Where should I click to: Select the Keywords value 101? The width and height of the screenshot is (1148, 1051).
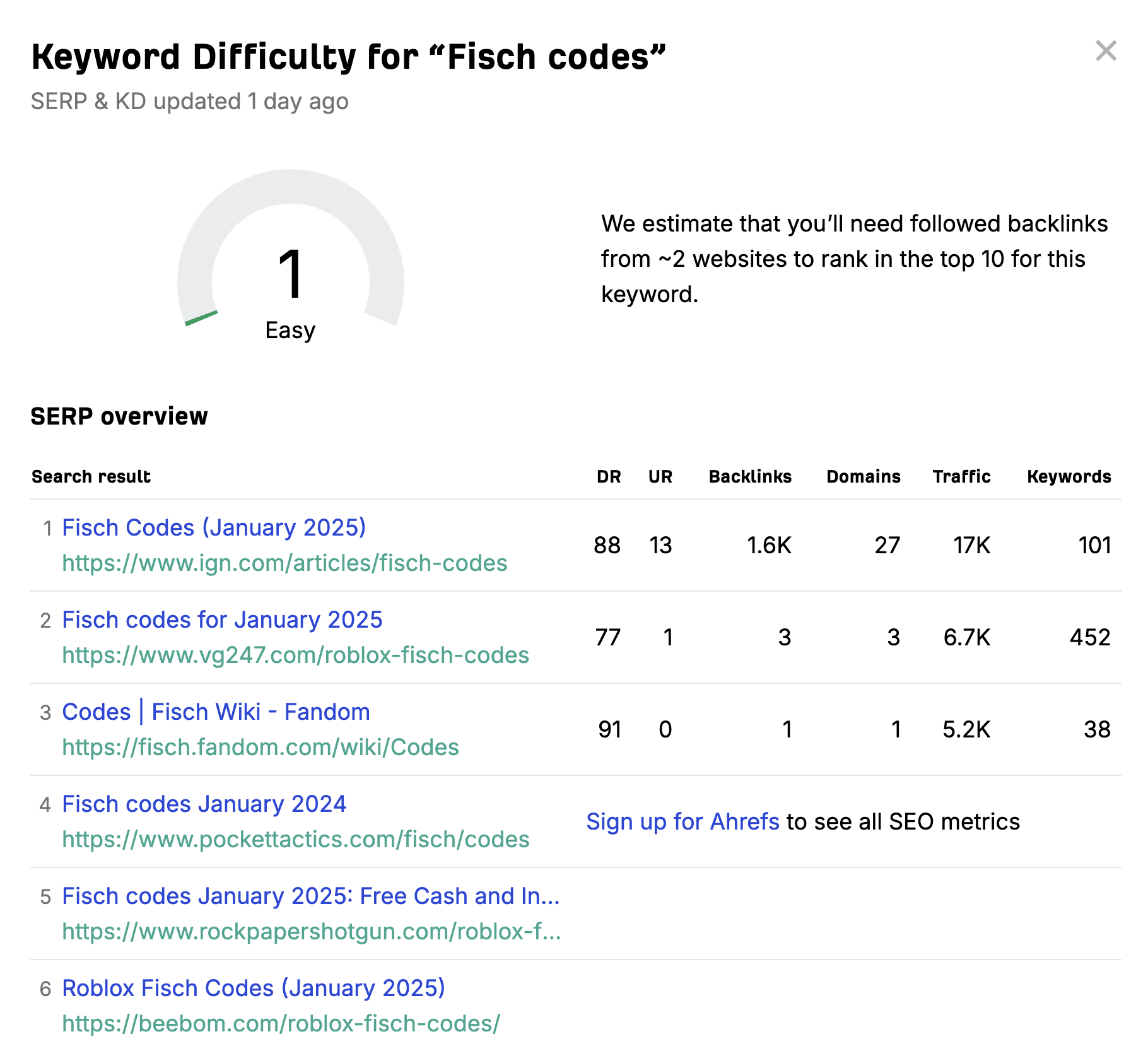point(1095,545)
